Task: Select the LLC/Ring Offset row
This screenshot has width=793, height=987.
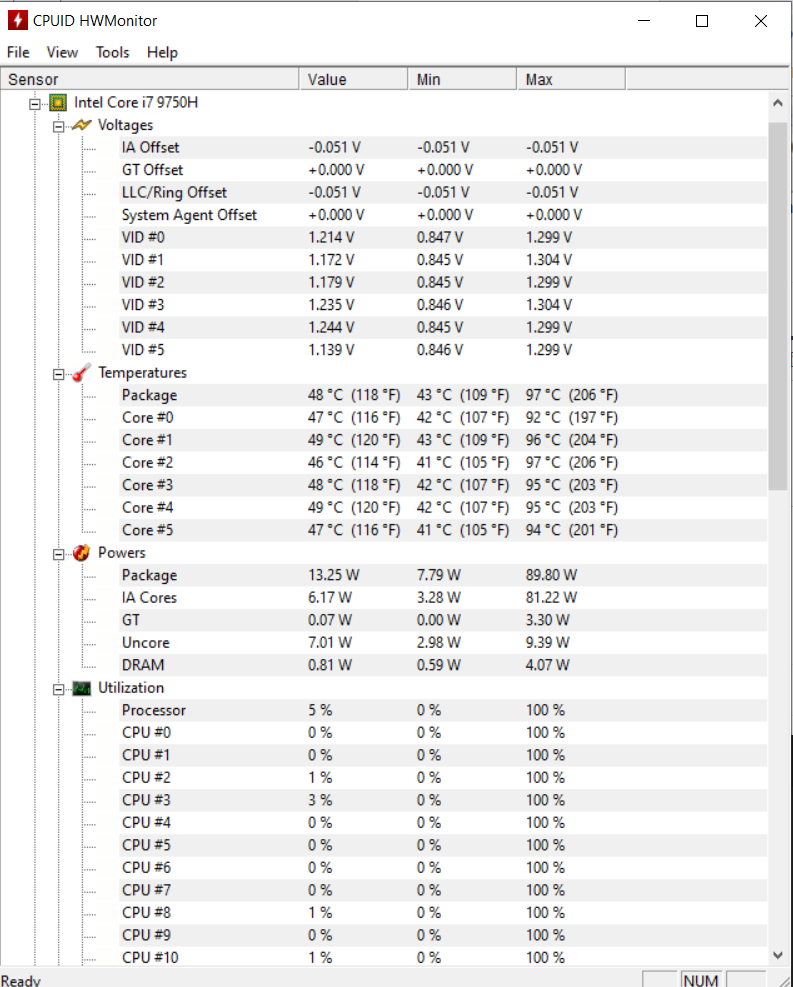Action: pos(443,193)
